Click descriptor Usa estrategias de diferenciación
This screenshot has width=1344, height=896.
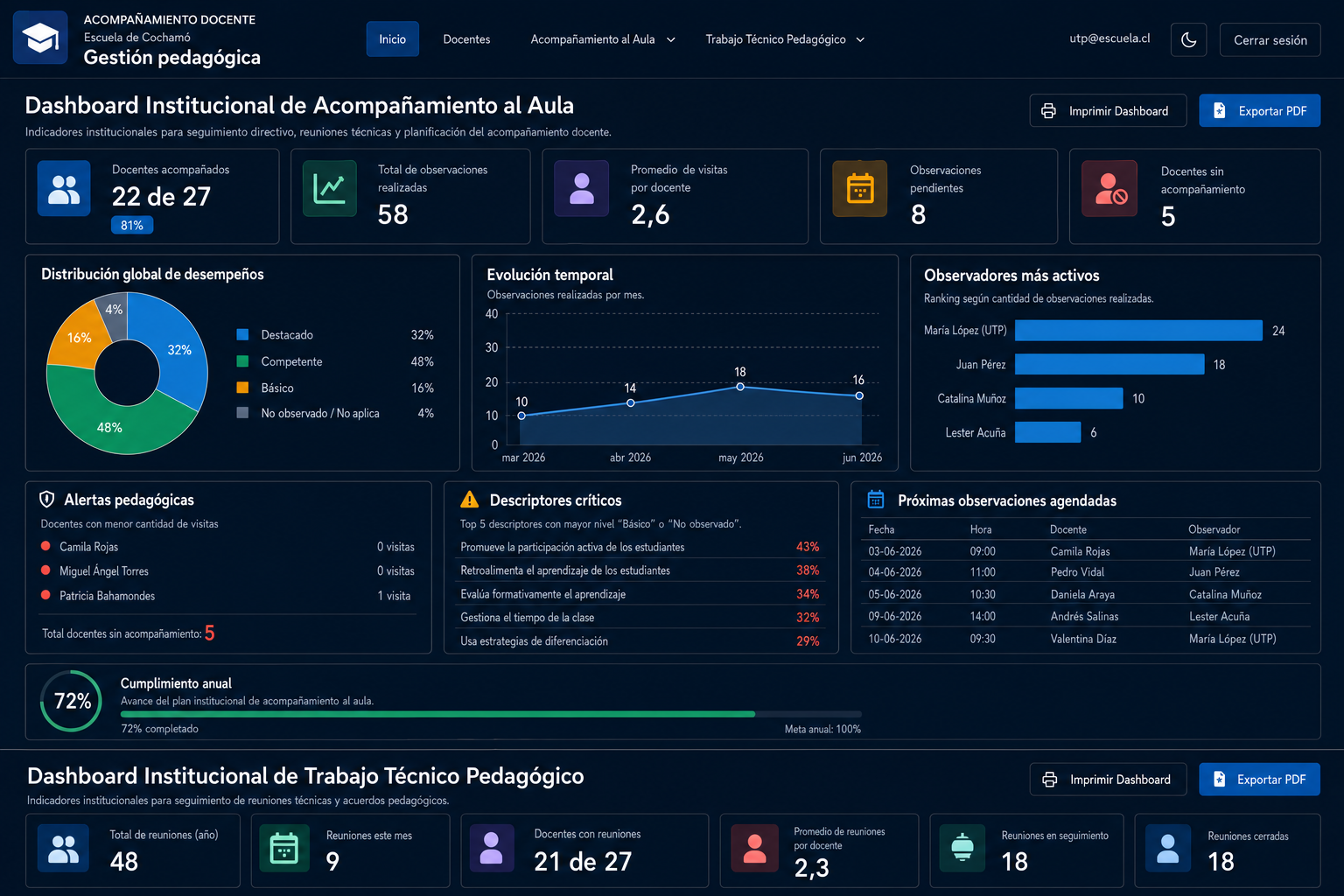(640, 641)
